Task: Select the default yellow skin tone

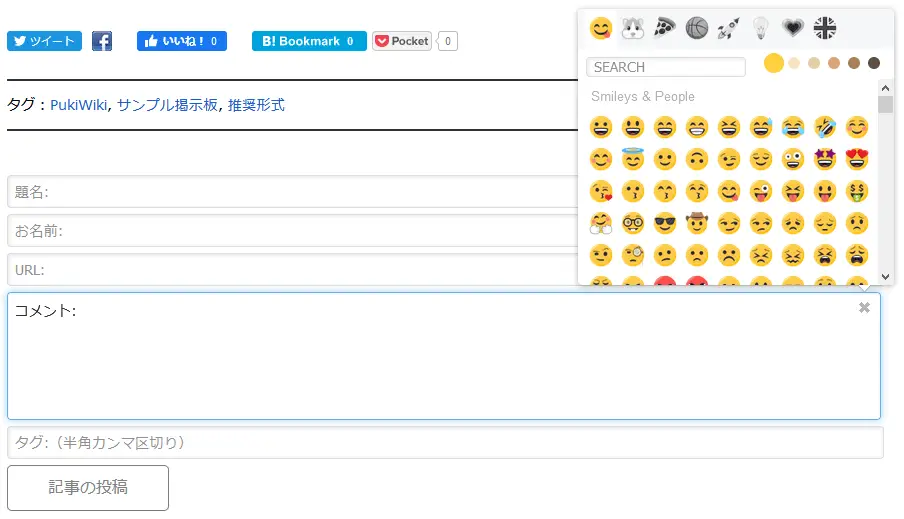Action: (x=774, y=63)
